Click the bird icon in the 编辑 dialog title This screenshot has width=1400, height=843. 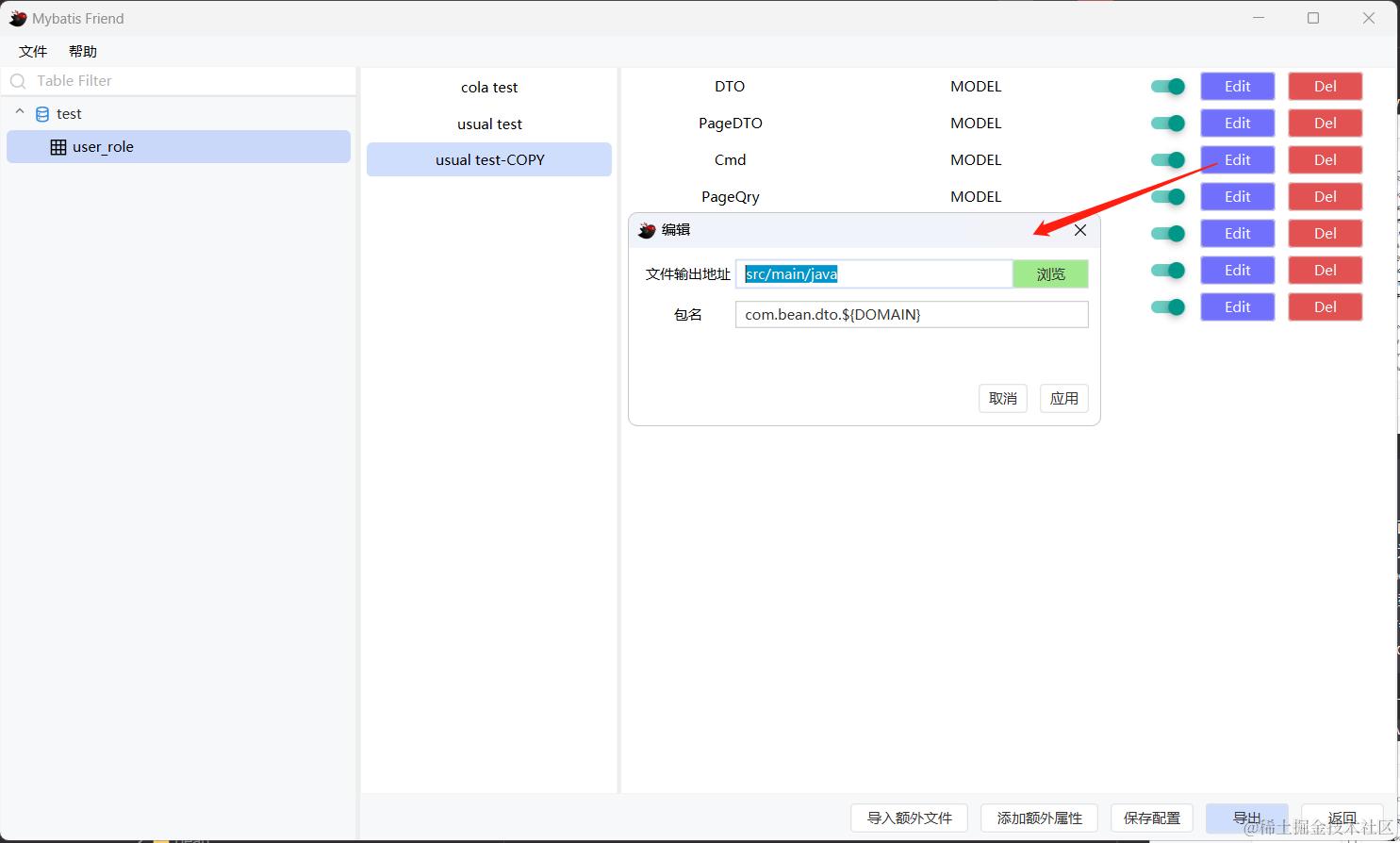tap(647, 230)
